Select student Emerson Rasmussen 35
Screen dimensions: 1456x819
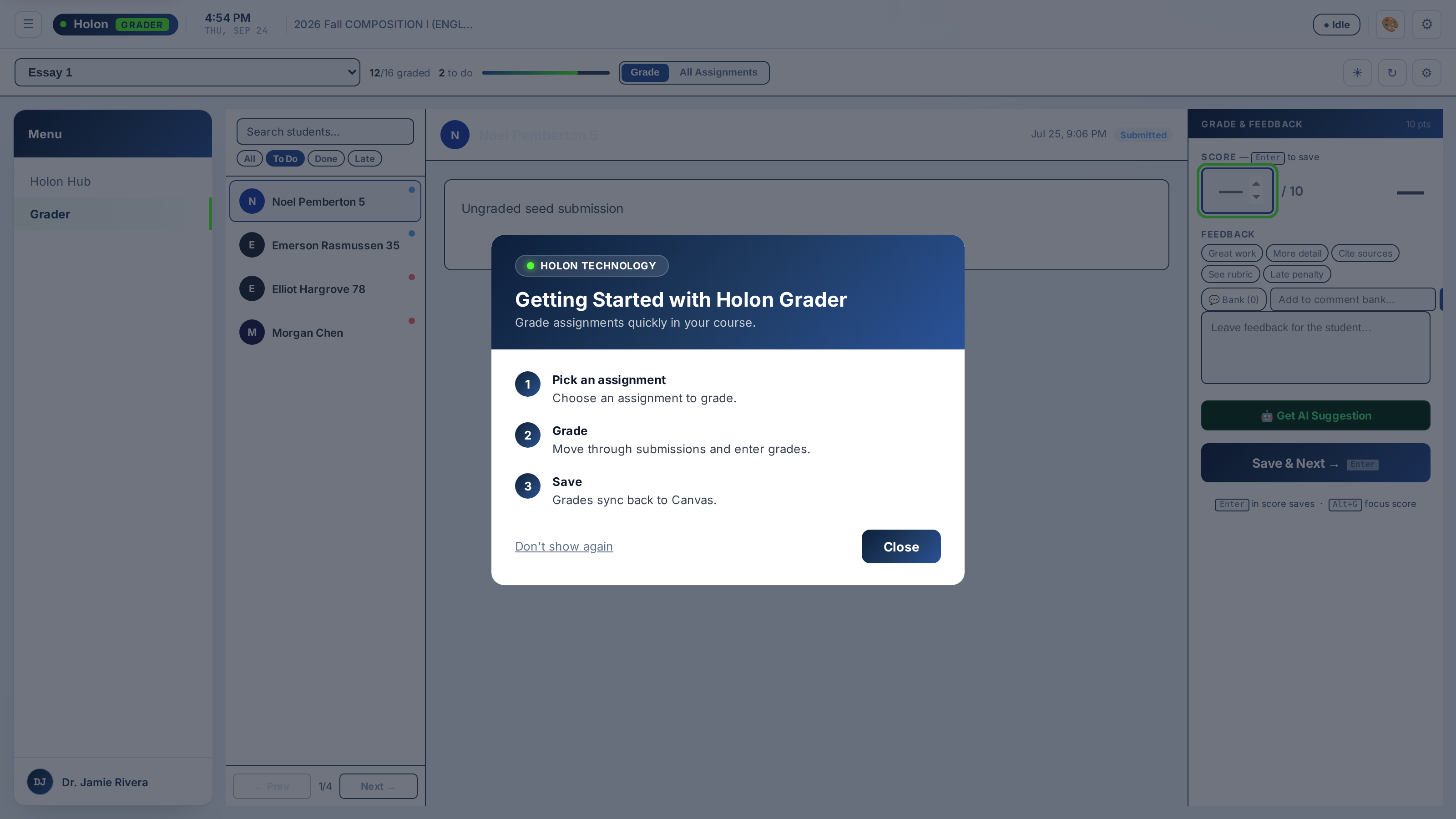(x=325, y=245)
